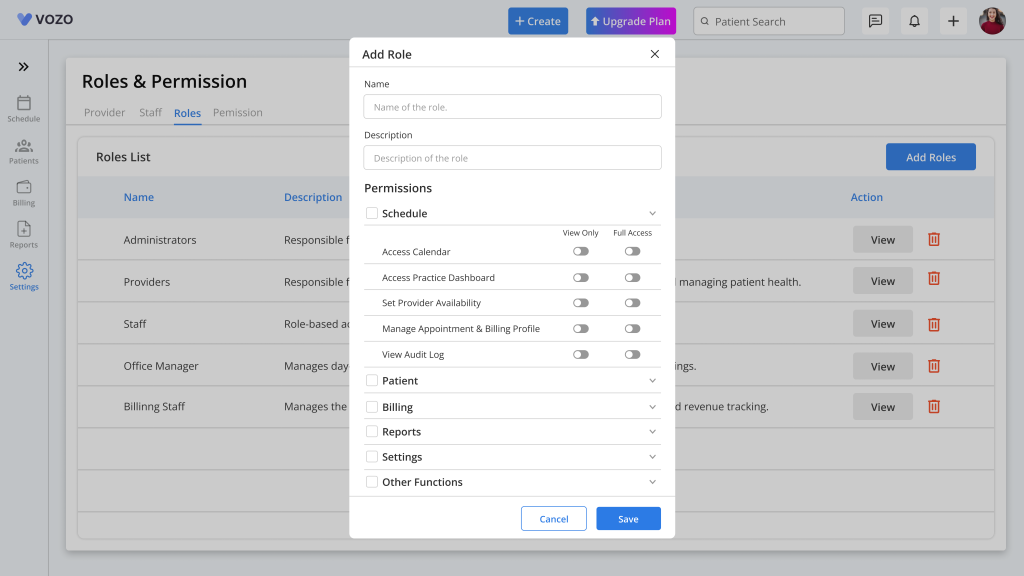This screenshot has width=1024, height=576.
Task: Expand the Patient permissions chevron
Action: point(652,381)
